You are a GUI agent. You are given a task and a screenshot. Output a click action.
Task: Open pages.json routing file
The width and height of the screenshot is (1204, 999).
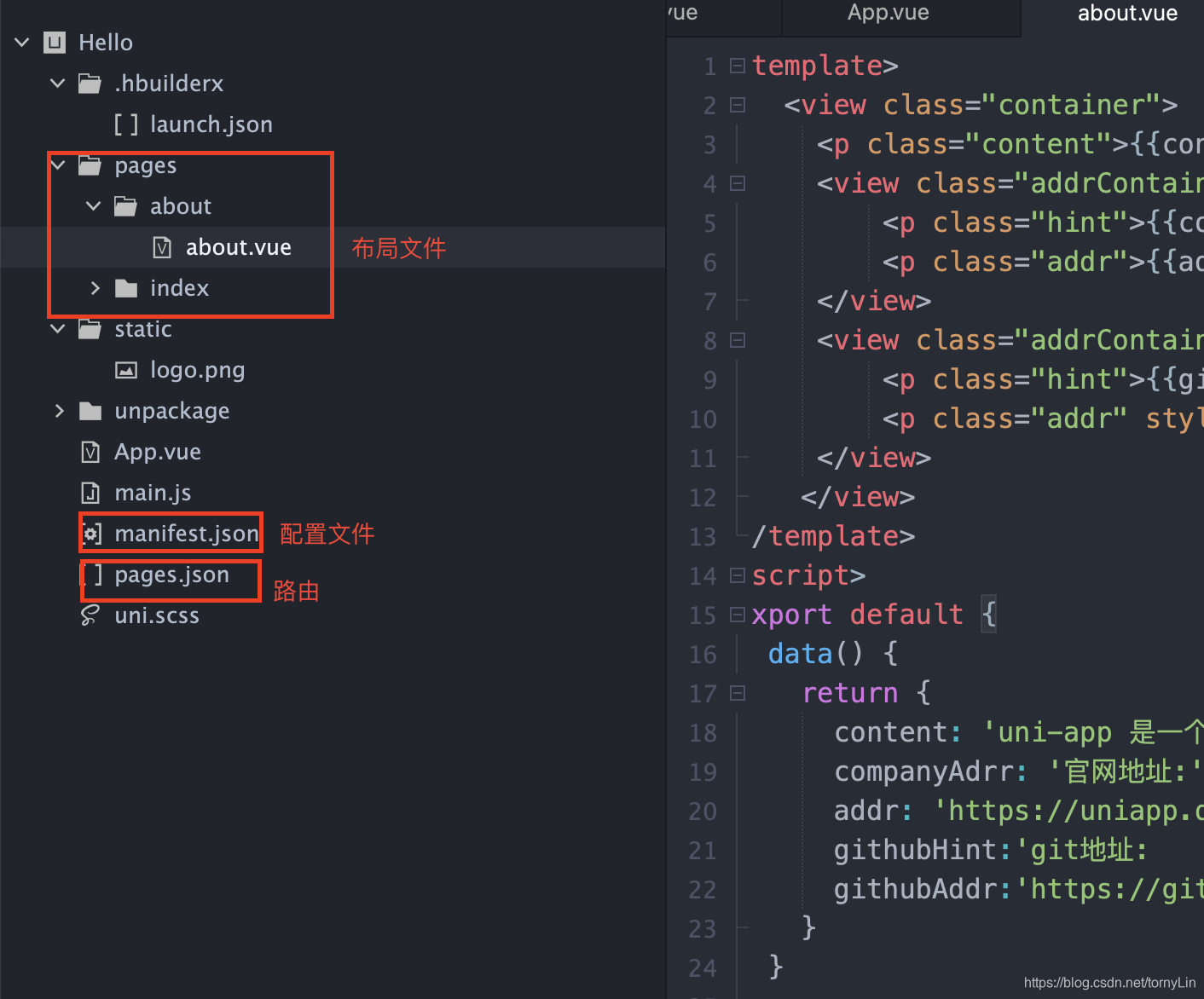tap(172, 575)
